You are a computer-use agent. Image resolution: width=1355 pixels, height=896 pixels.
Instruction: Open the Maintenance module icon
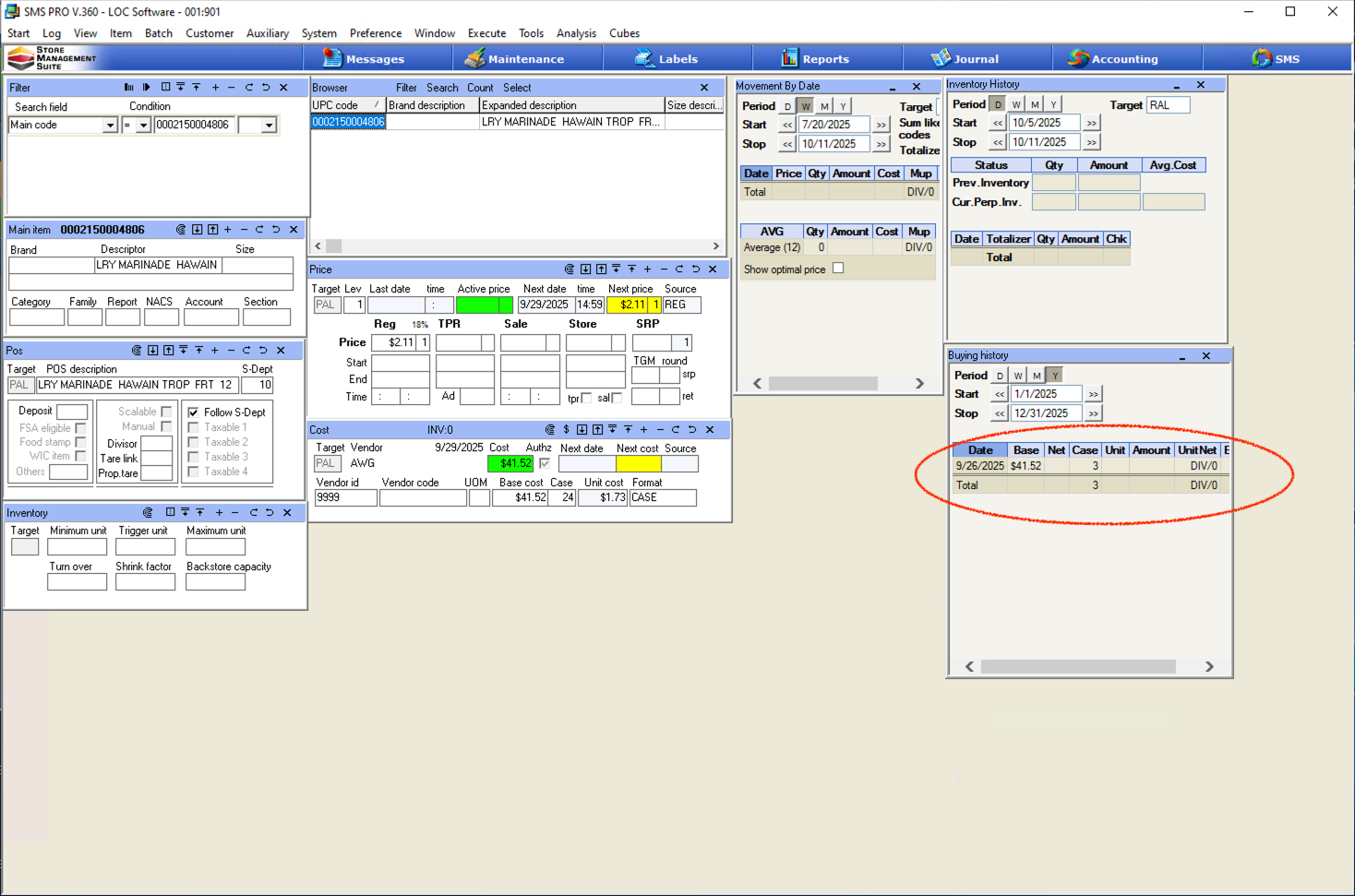coord(474,58)
